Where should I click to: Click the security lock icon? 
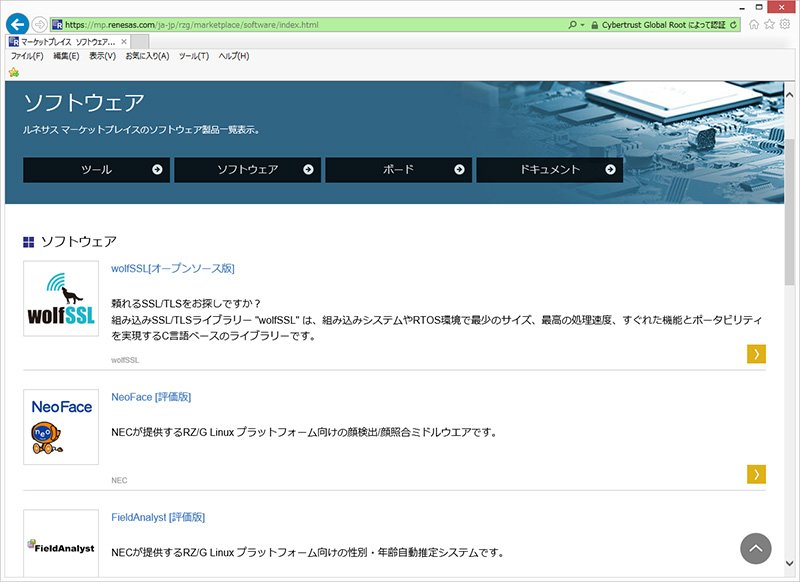point(594,24)
